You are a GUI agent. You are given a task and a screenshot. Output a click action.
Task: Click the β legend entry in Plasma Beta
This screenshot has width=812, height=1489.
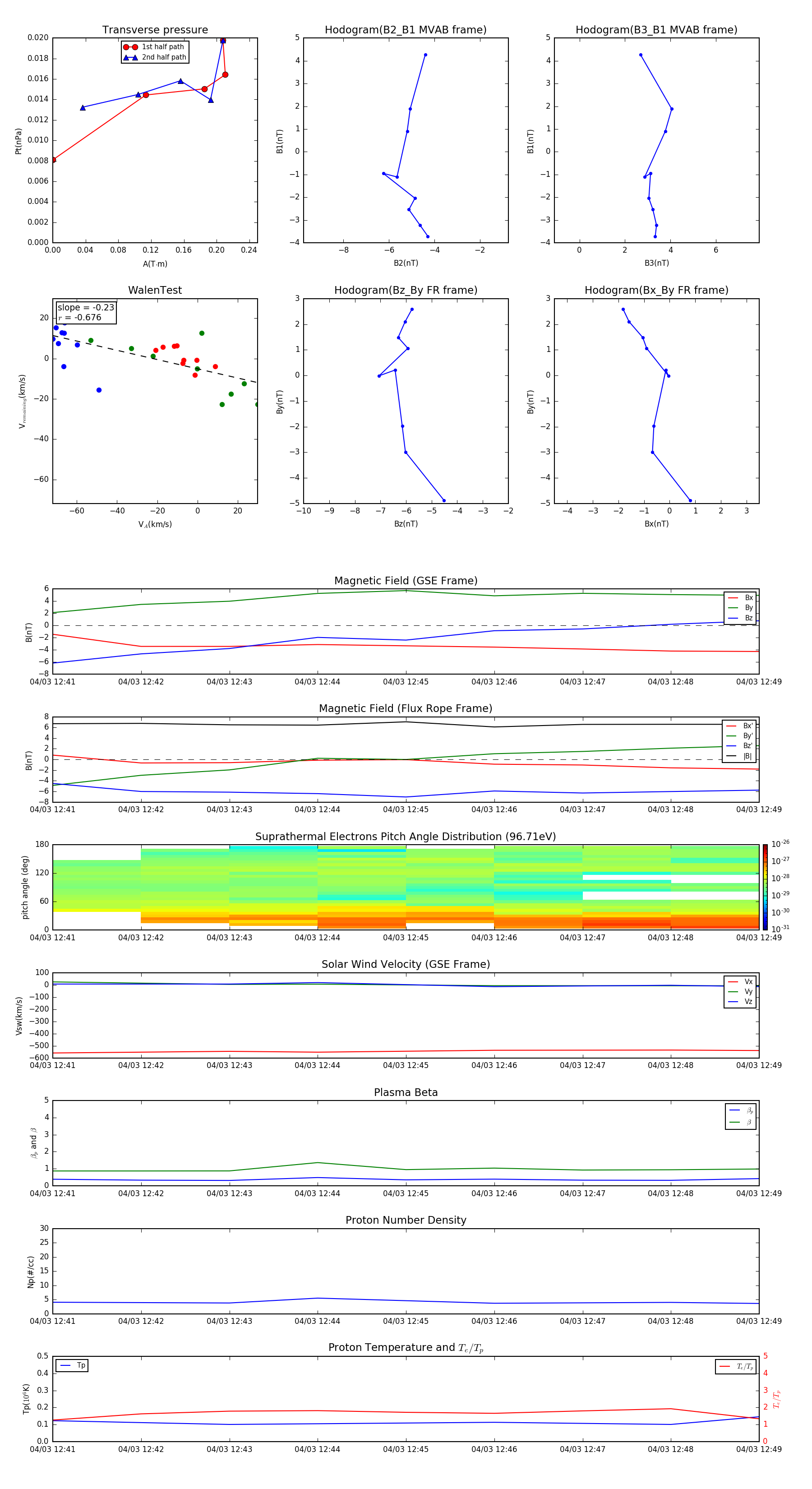coord(741,1123)
